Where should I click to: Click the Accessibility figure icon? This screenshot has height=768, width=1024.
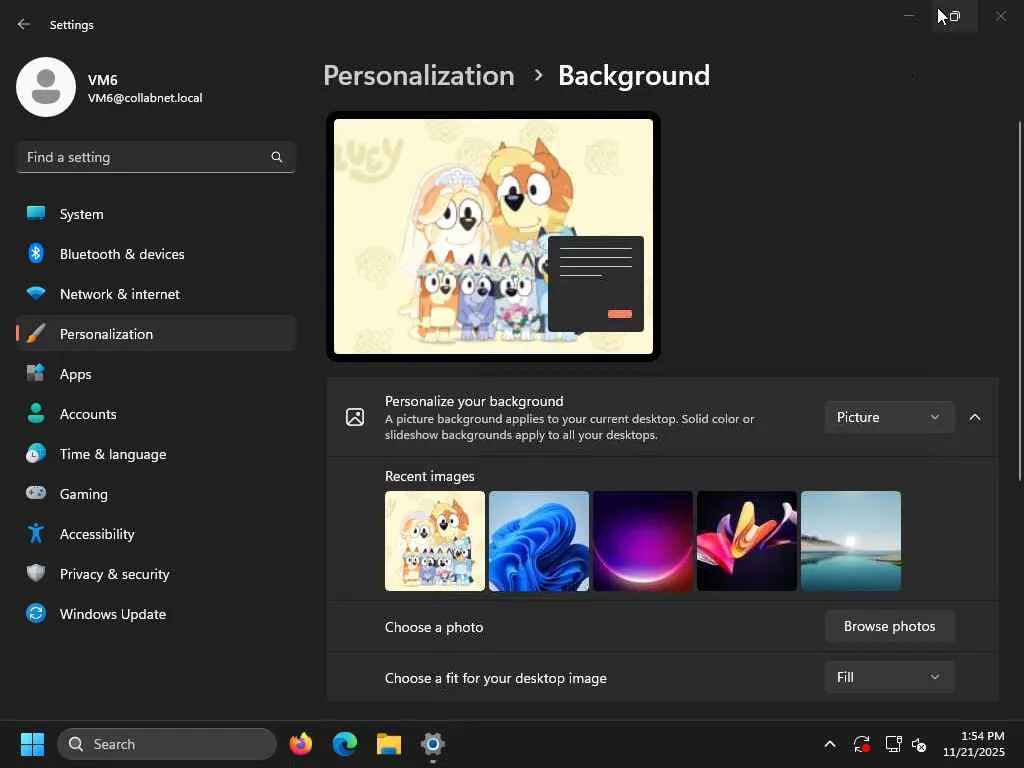36,534
